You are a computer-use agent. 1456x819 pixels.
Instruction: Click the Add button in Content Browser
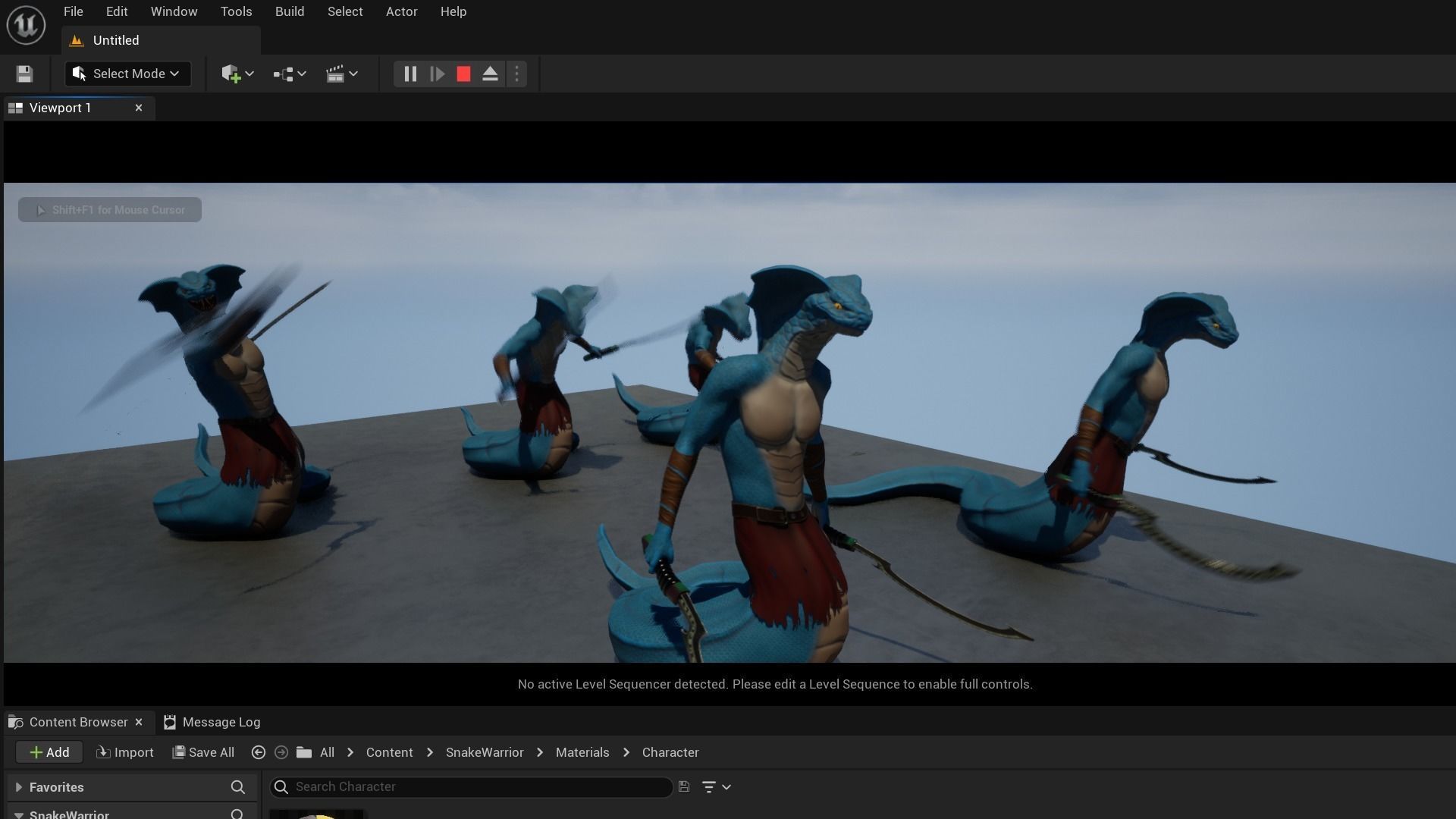click(x=49, y=752)
